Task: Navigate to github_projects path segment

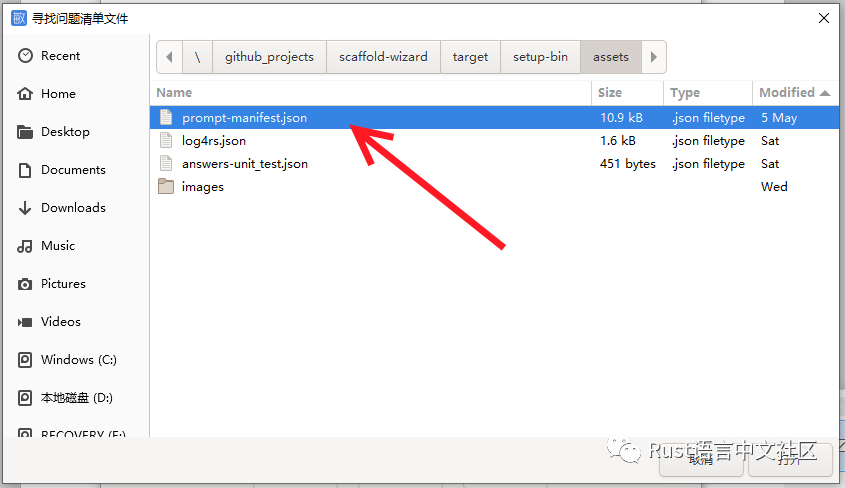Action: pyautogui.click(x=269, y=57)
